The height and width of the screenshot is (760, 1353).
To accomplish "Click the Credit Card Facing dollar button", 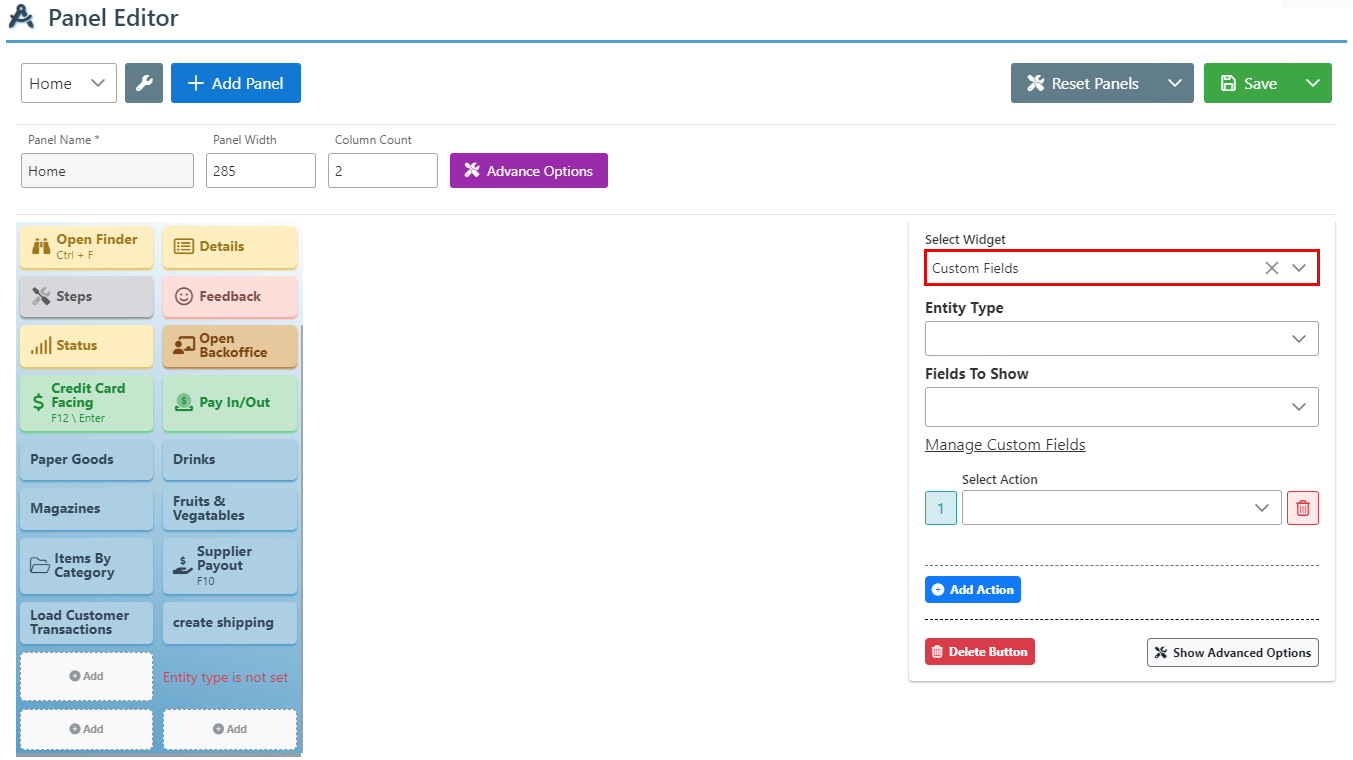I will tap(86, 402).
